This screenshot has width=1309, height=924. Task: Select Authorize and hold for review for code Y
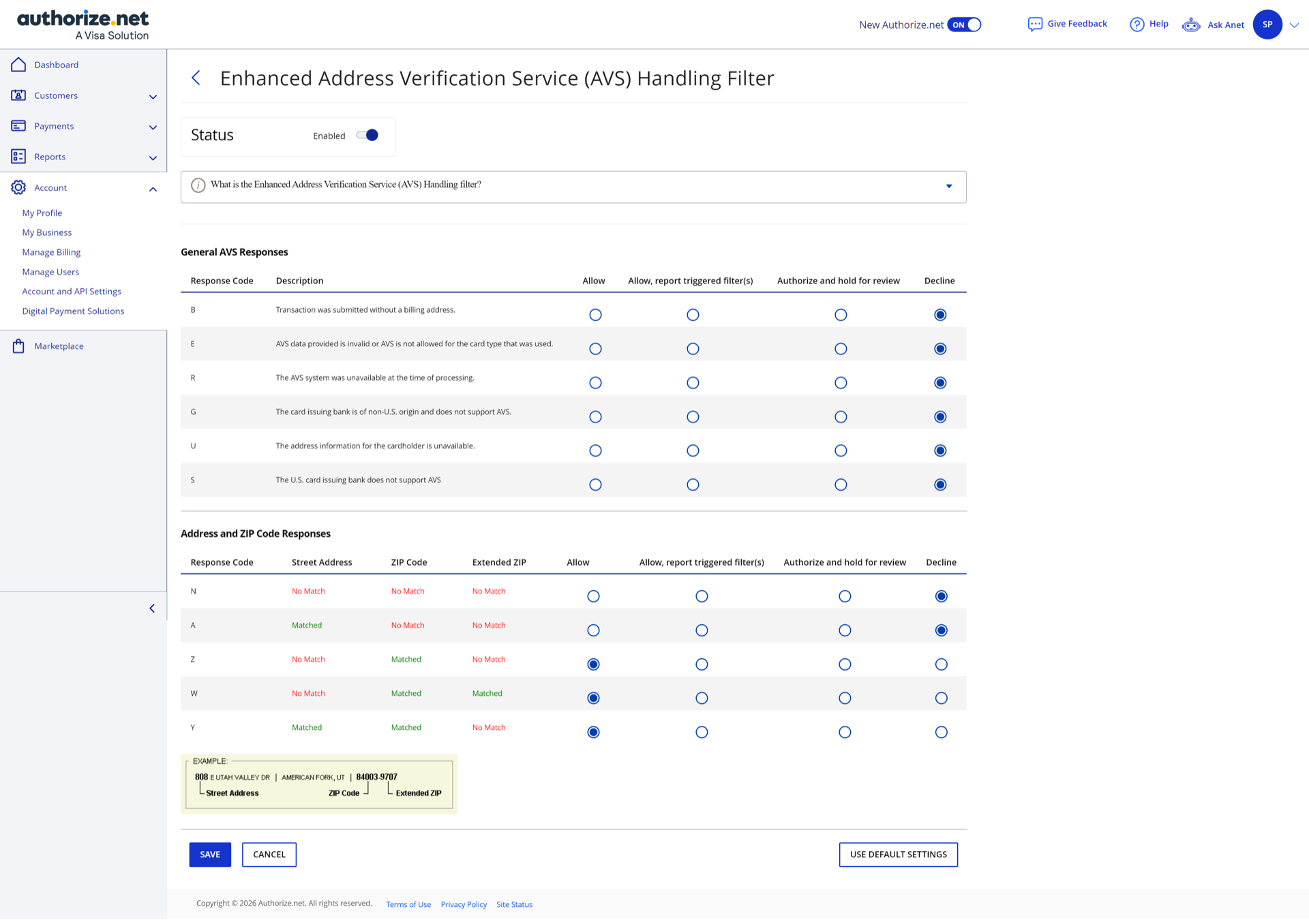coord(845,732)
